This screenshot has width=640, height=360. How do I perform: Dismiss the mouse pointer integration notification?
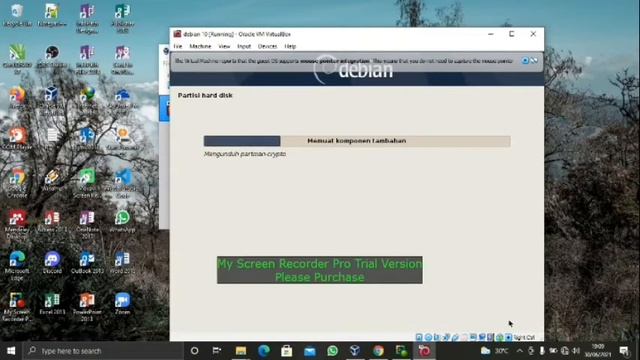pos(525,61)
